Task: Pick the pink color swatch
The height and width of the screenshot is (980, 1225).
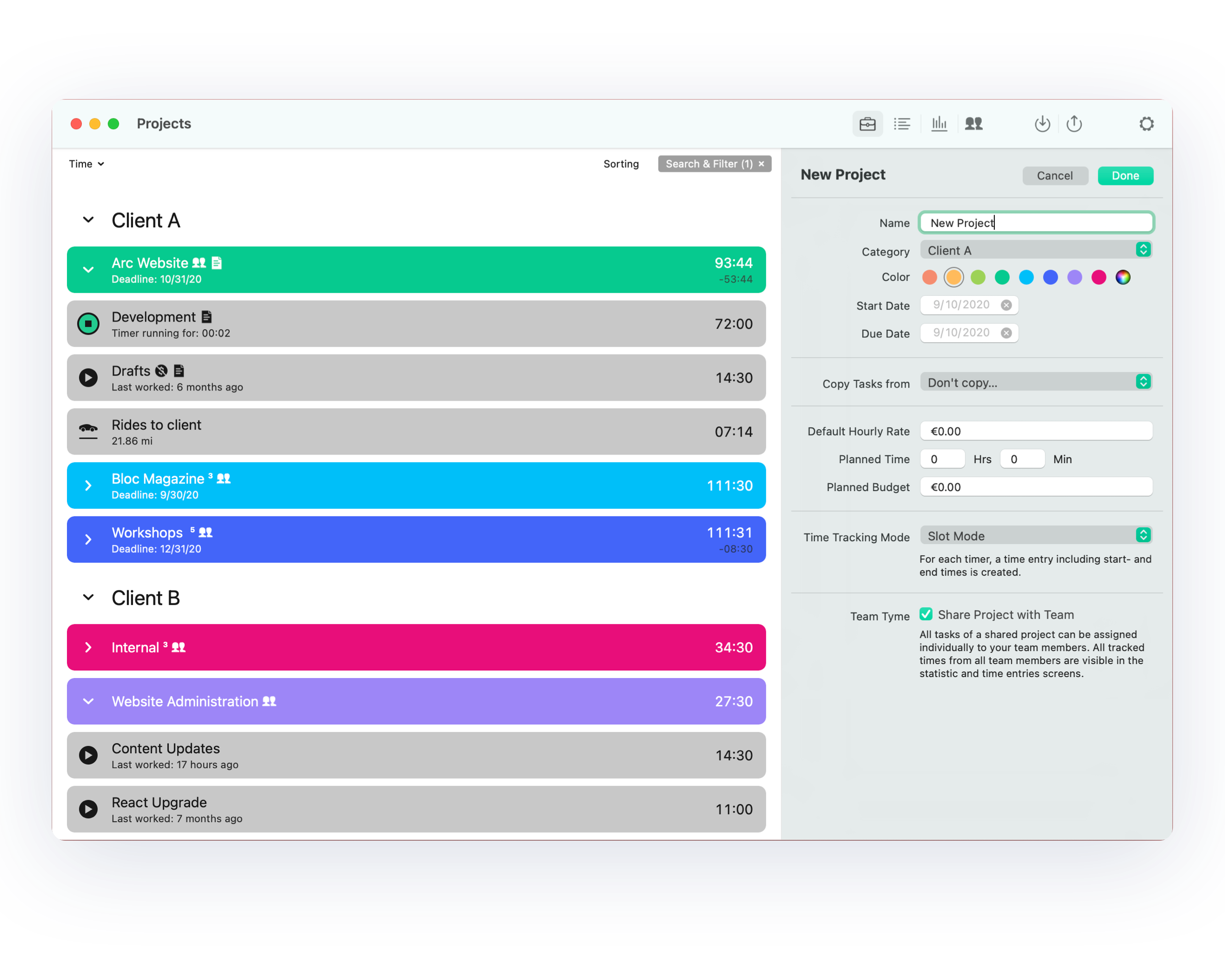Action: pos(1099,277)
